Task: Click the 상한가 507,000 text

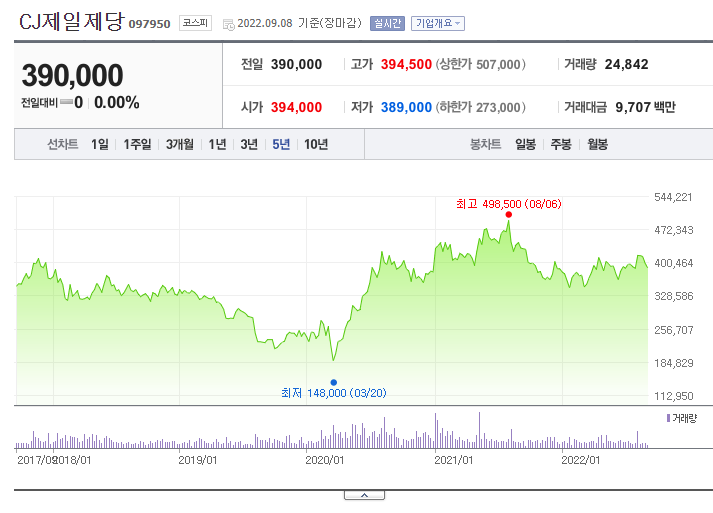Action: tap(481, 64)
